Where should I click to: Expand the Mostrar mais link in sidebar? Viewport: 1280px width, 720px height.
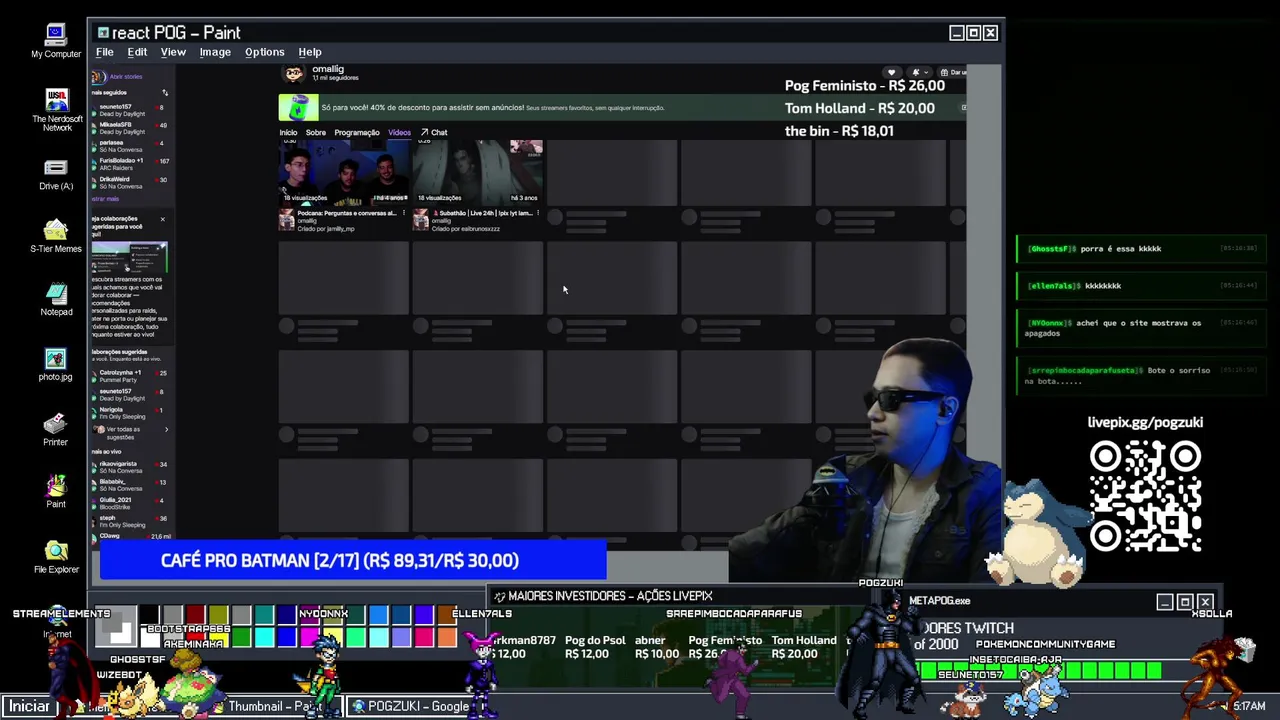pos(105,199)
